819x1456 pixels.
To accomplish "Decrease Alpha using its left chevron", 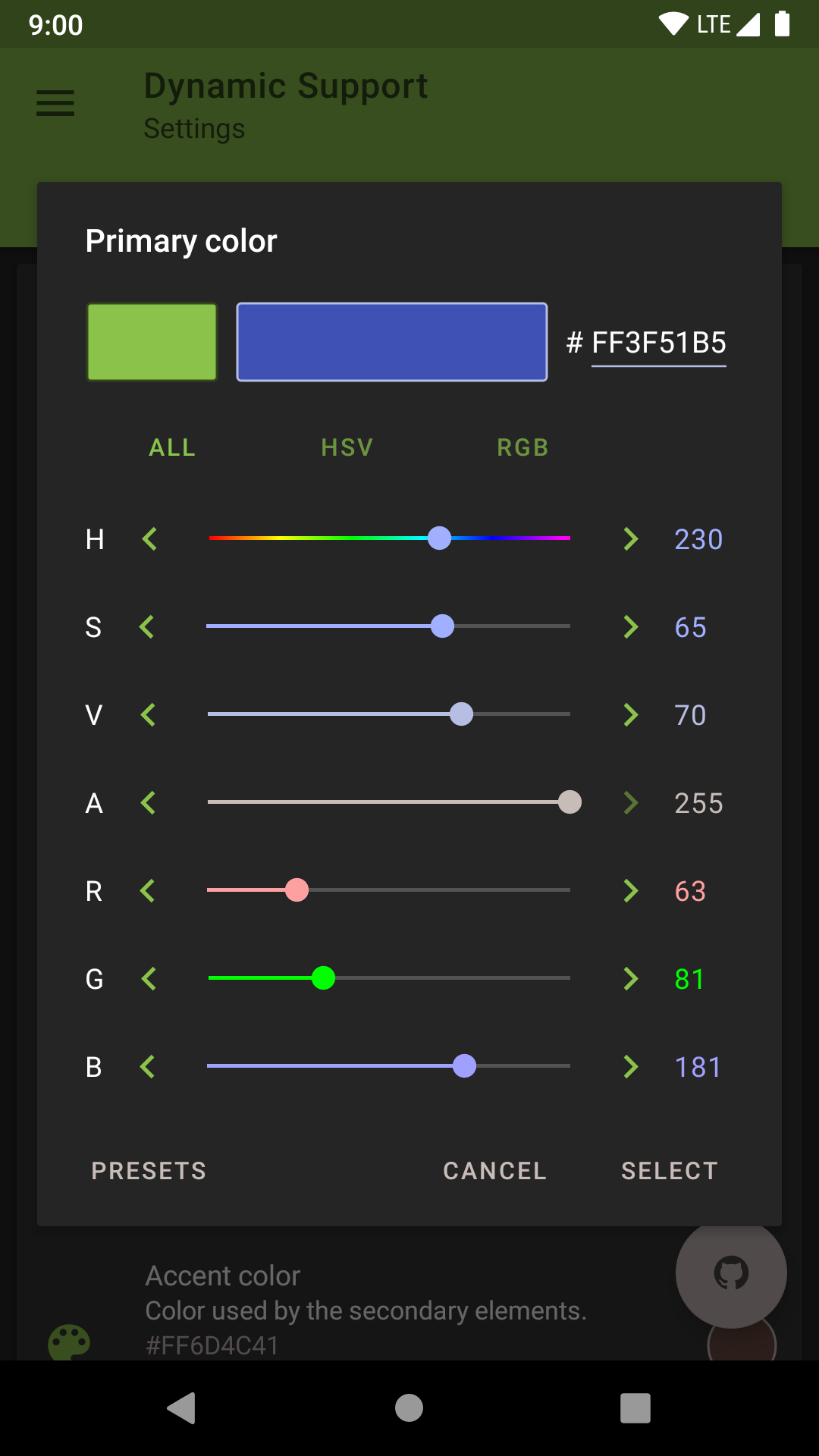I will (149, 803).
